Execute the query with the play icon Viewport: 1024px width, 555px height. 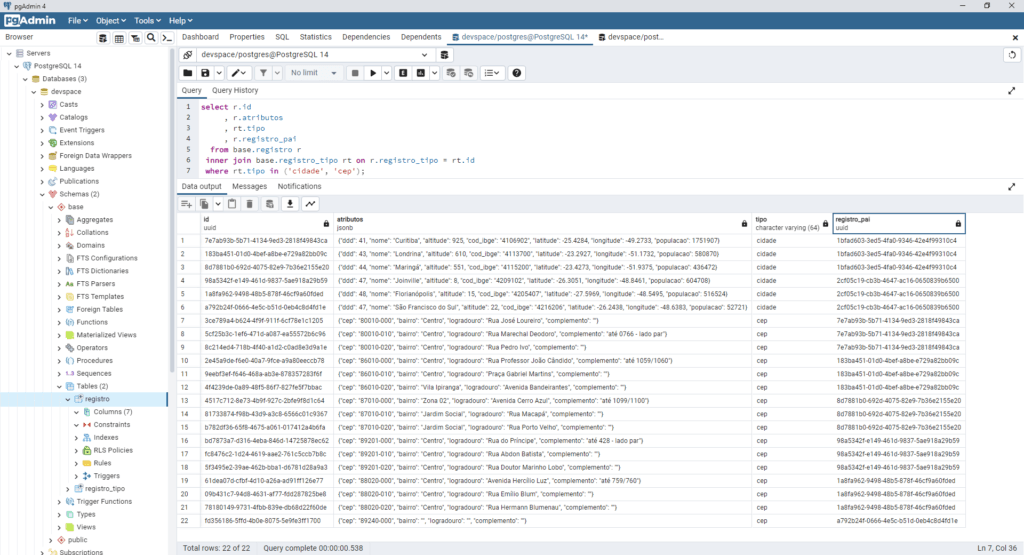pos(373,73)
